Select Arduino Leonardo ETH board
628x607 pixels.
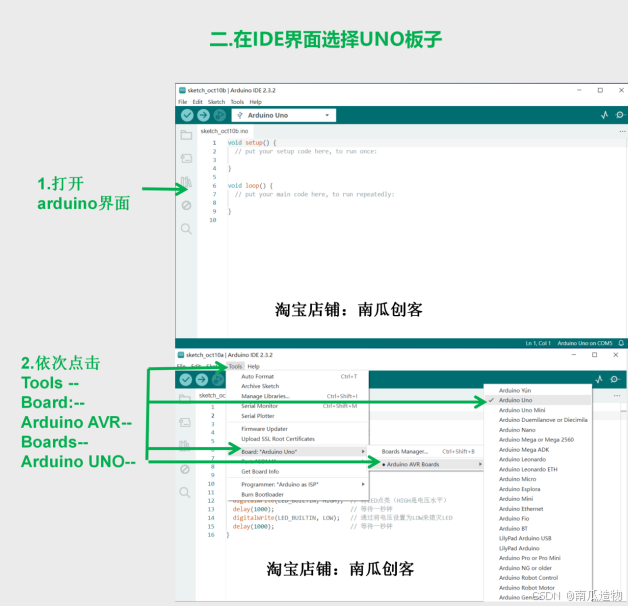click(x=538, y=469)
